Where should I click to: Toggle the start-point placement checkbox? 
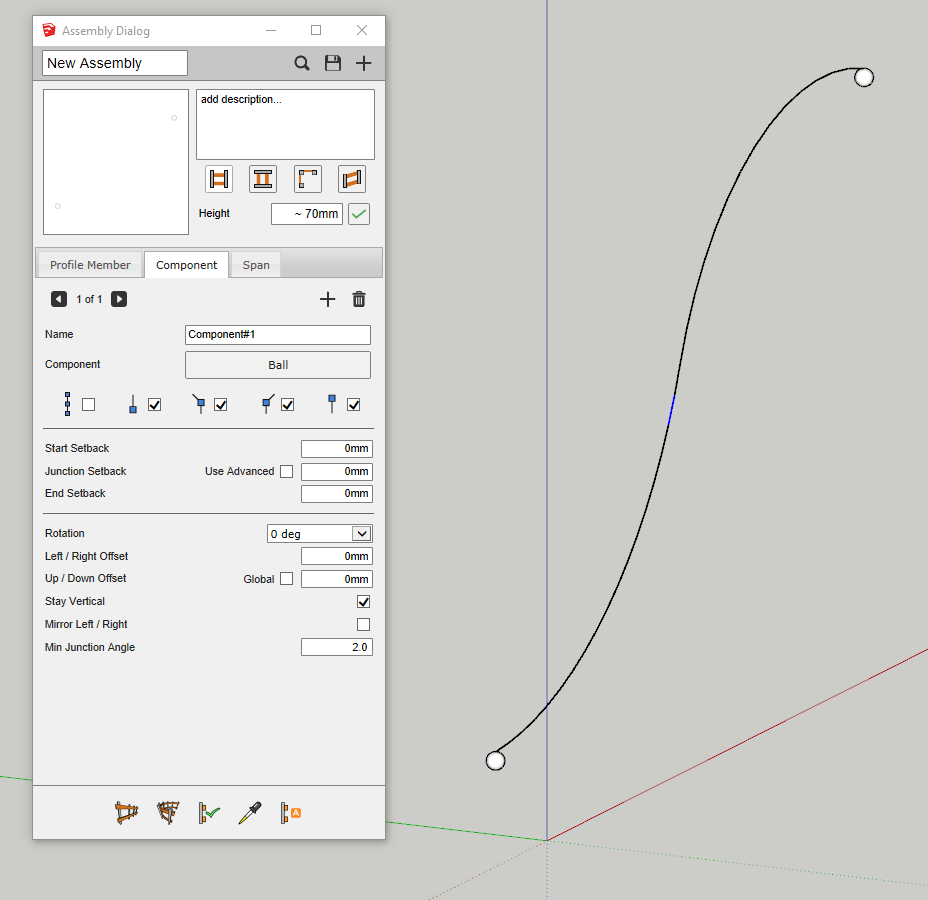click(154, 405)
